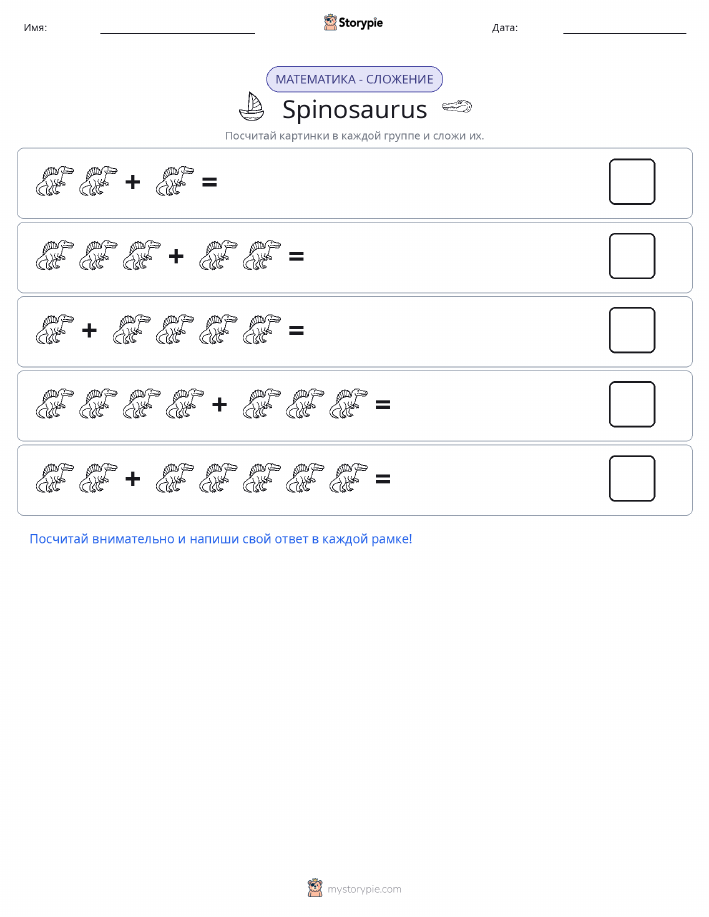Select the answer box in the fifth row
709x917 pixels.
click(632, 478)
